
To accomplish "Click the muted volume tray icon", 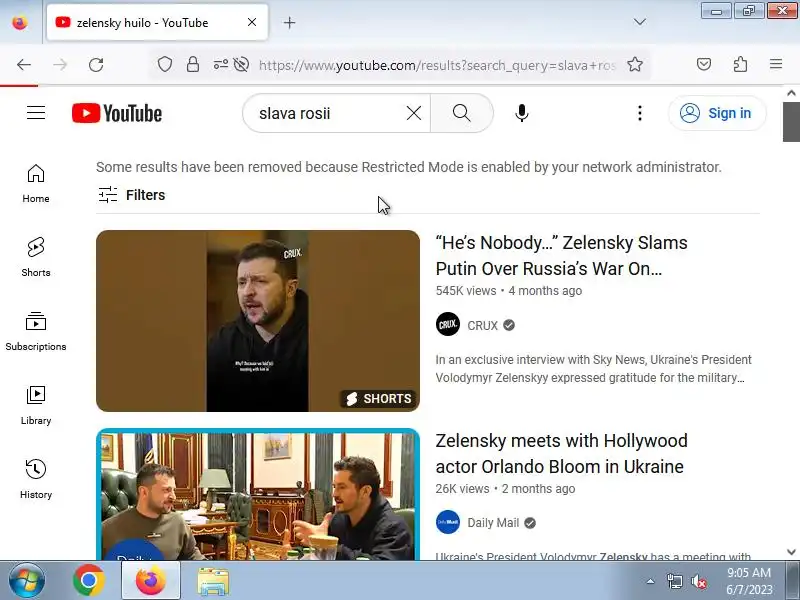I will click(699, 581).
